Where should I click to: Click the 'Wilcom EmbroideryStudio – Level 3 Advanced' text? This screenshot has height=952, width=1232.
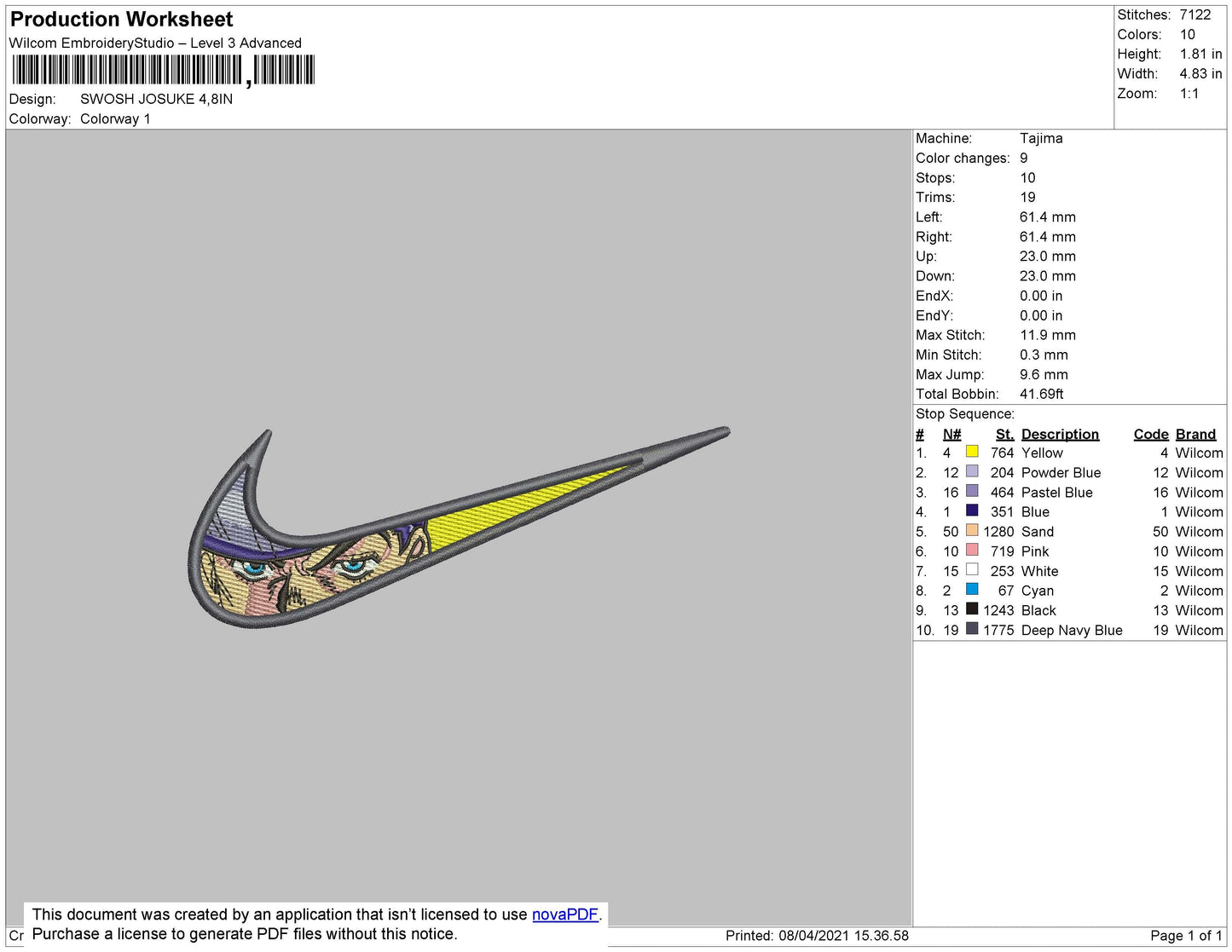pyautogui.click(x=155, y=43)
